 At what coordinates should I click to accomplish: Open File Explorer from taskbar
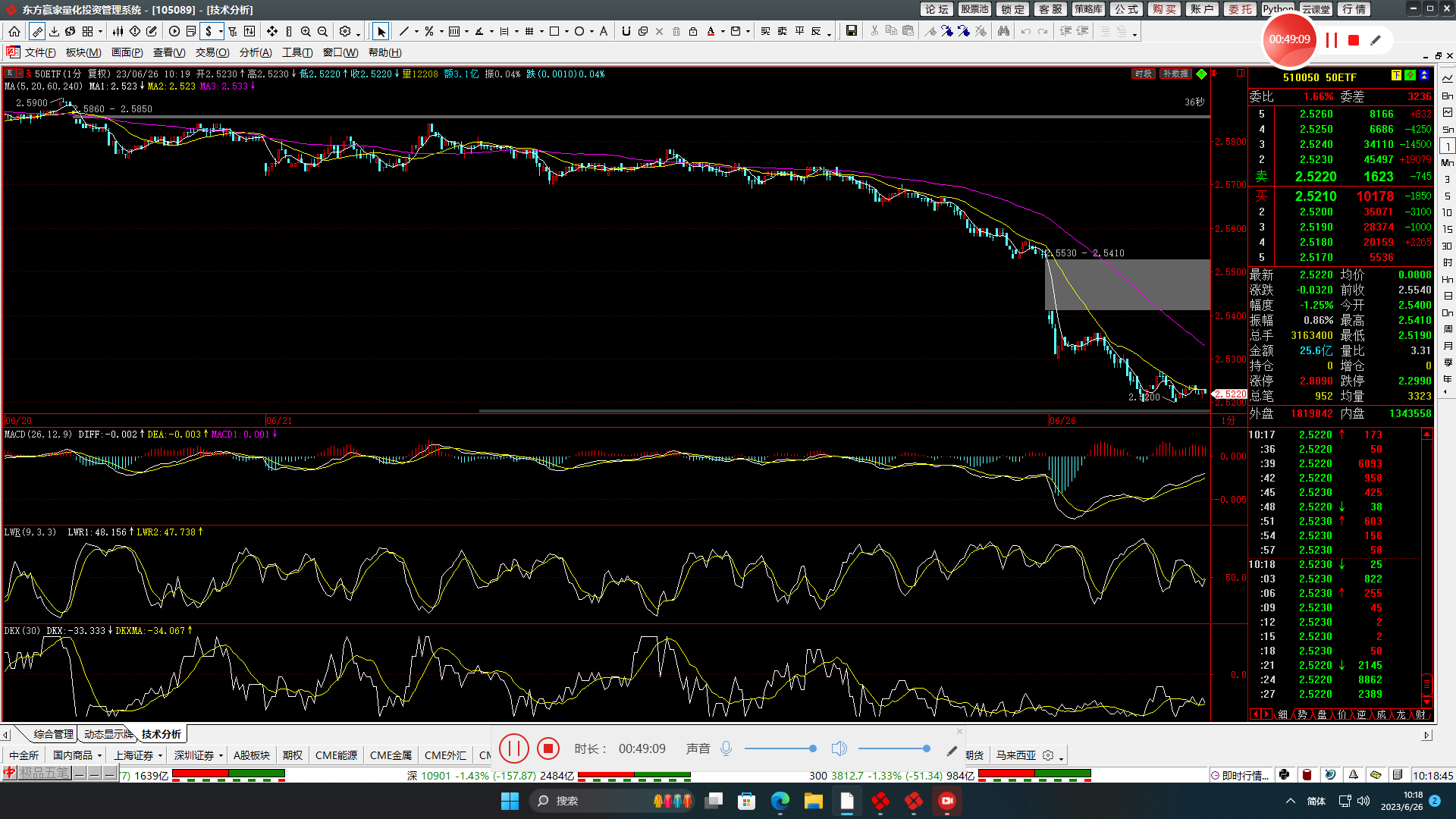tap(813, 801)
